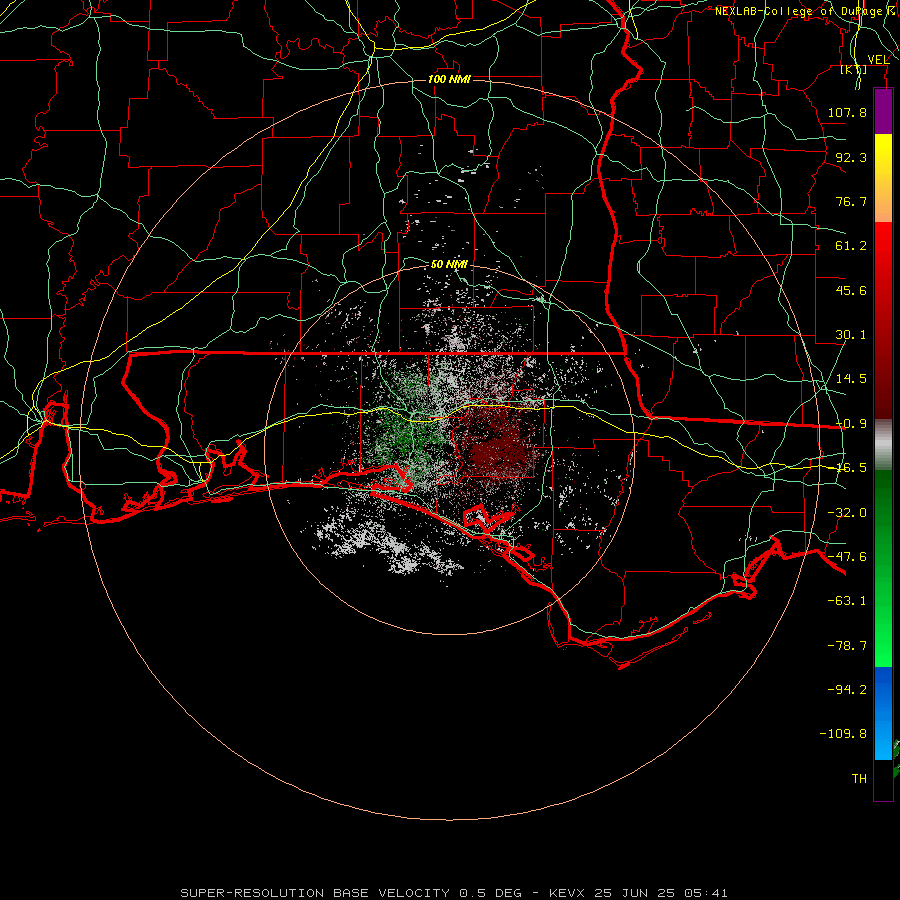Pick the gray near-zero segment of color bar
The height and width of the screenshot is (900, 900).
[883, 445]
